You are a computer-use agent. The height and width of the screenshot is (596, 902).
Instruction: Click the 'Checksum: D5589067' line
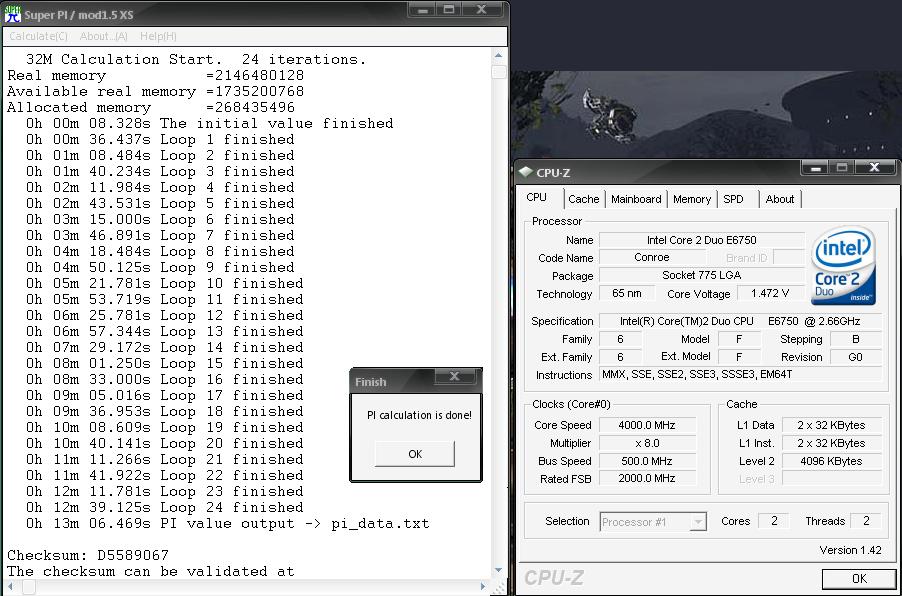click(88, 555)
